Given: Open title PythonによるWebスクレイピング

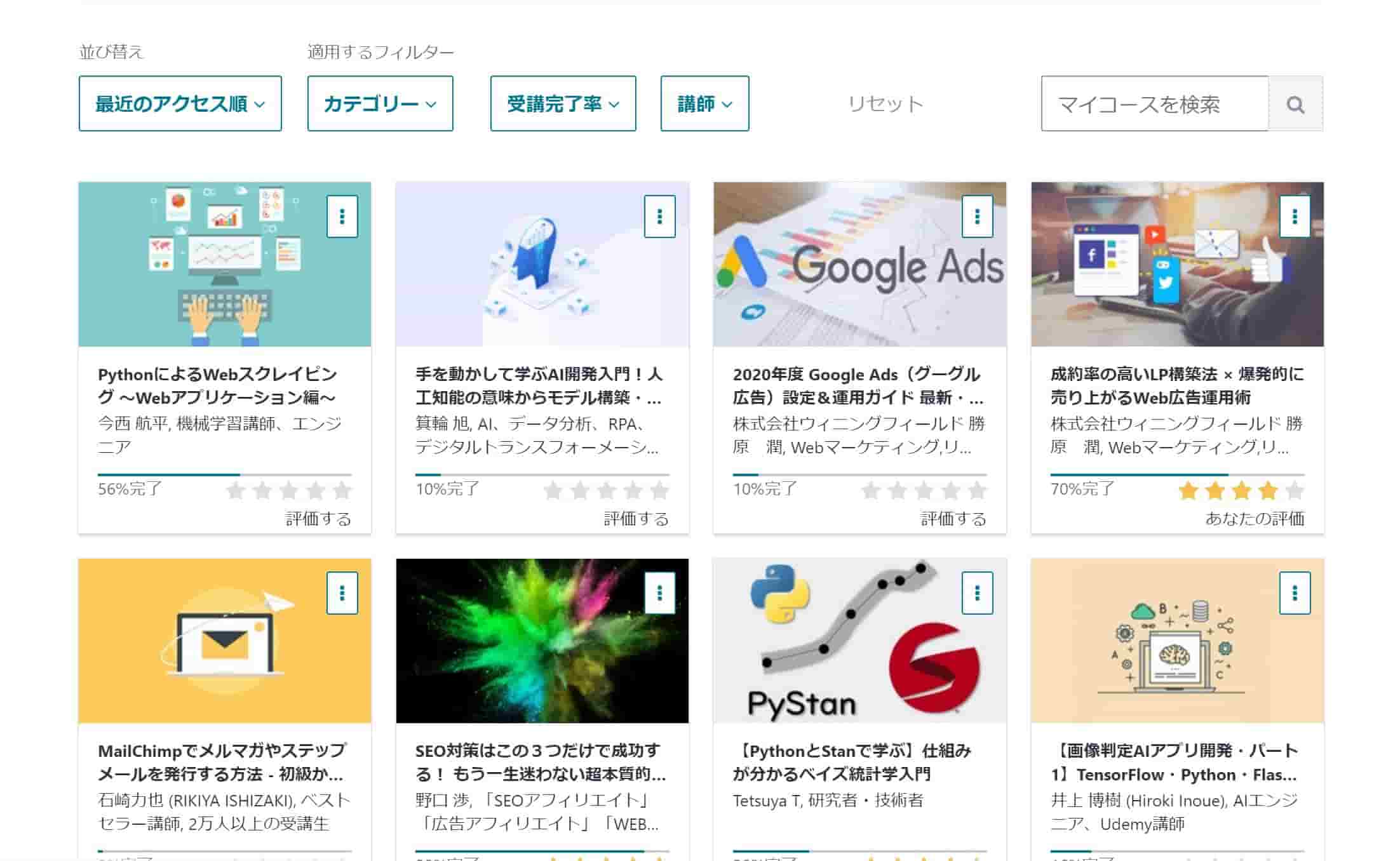Looking at the screenshot, I should coord(218,386).
